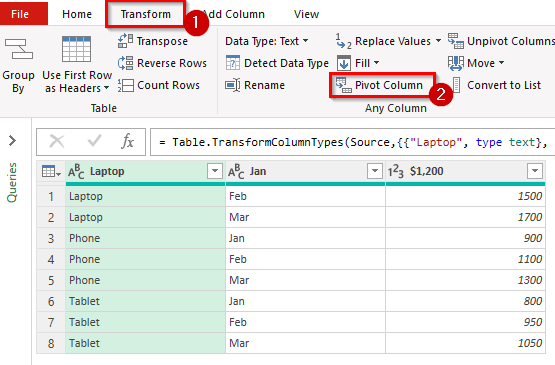This screenshot has height=365, width=555.
Task: Open the Move dropdown arrow
Action: tap(502, 63)
